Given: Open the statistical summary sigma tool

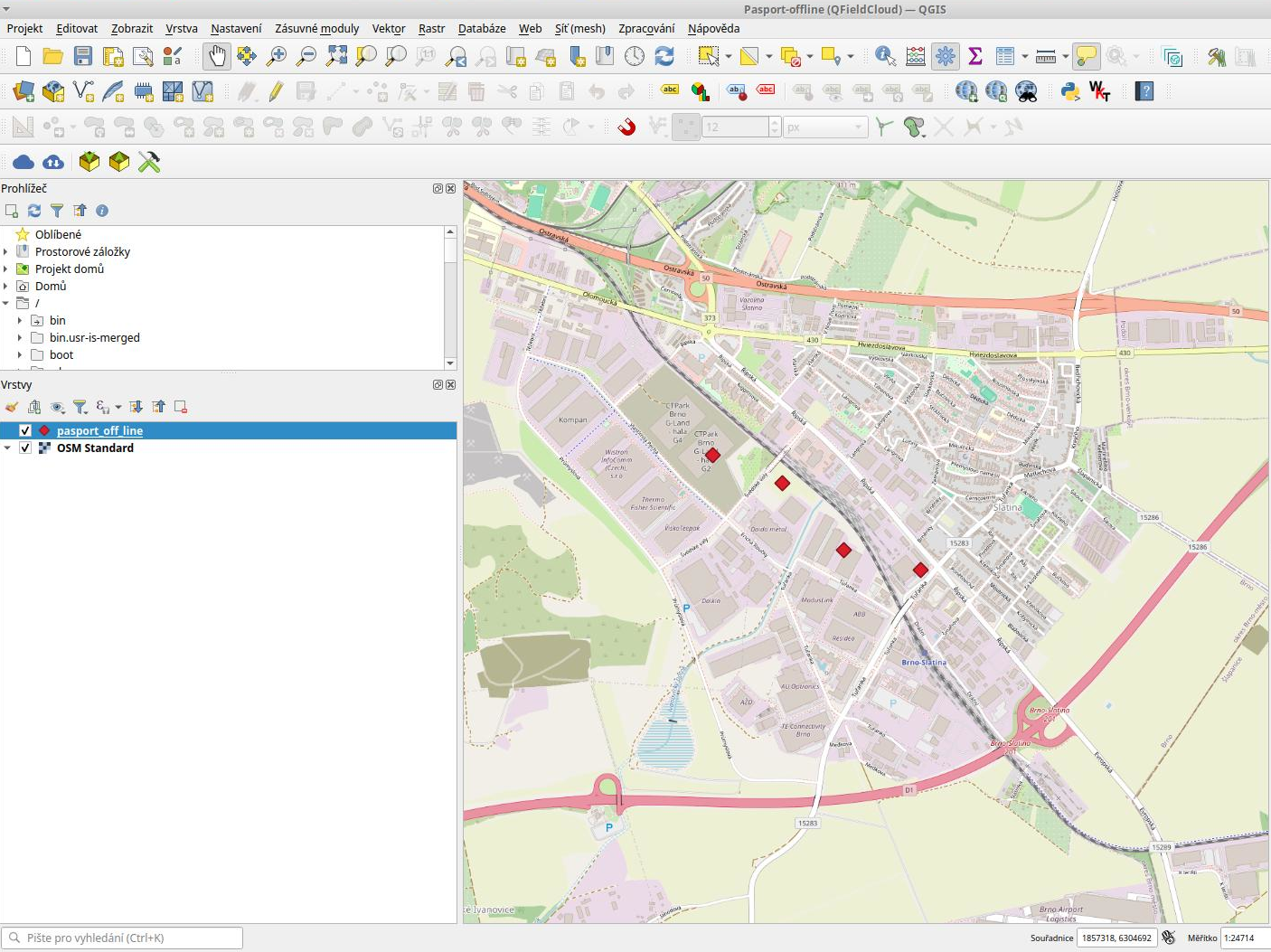Looking at the screenshot, I should 975,57.
